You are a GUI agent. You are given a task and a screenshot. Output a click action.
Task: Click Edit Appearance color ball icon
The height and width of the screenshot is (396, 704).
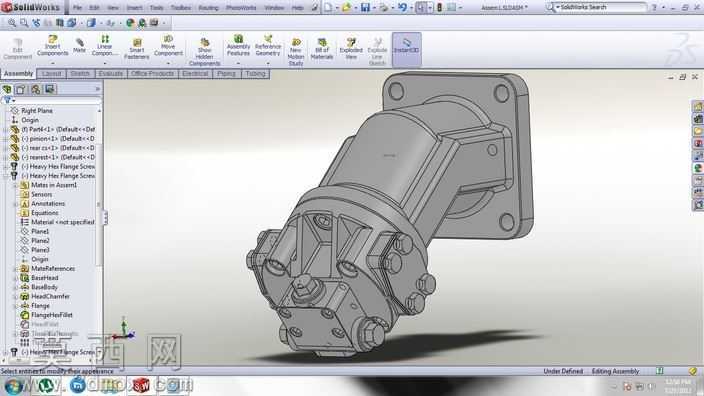[x=130, y=22]
